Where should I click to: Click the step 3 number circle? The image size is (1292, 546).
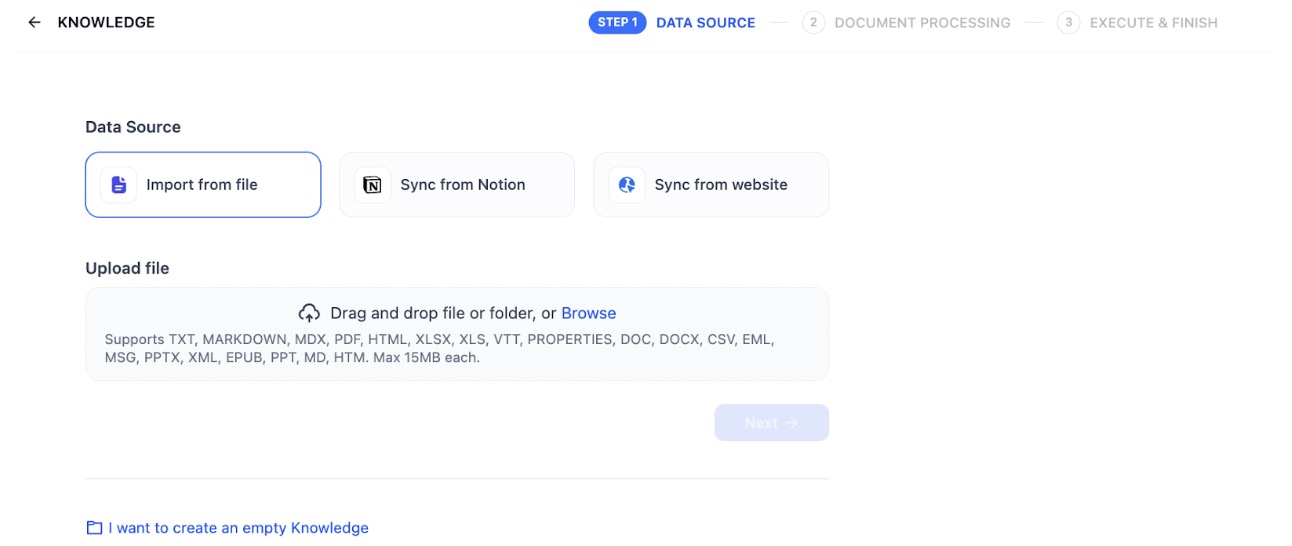click(x=1068, y=22)
